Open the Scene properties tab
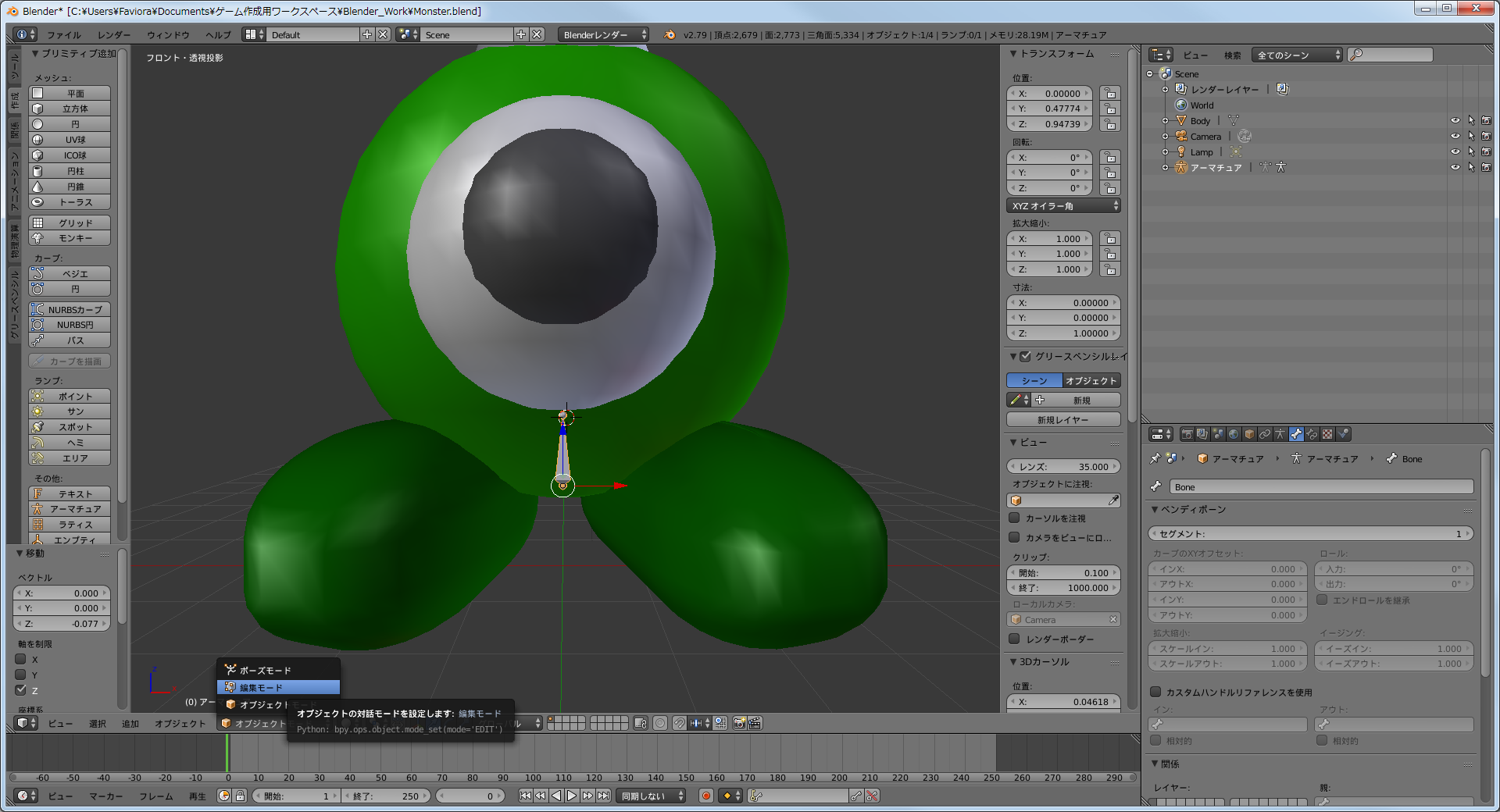Viewport: 1500px width, 812px height. click(x=1219, y=434)
